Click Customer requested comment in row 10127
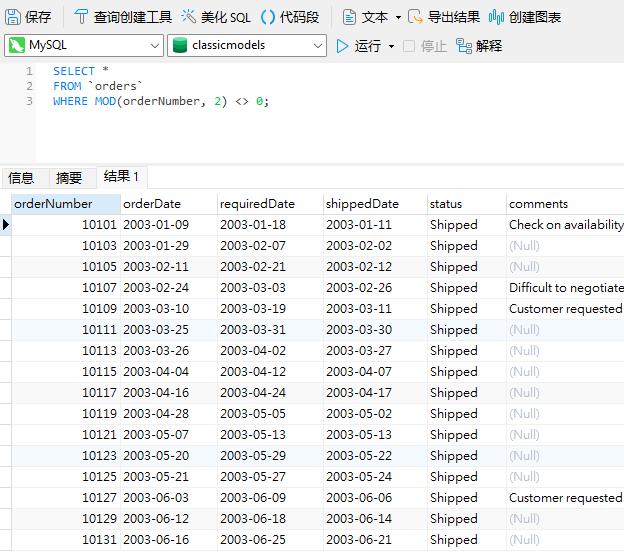 [565, 498]
